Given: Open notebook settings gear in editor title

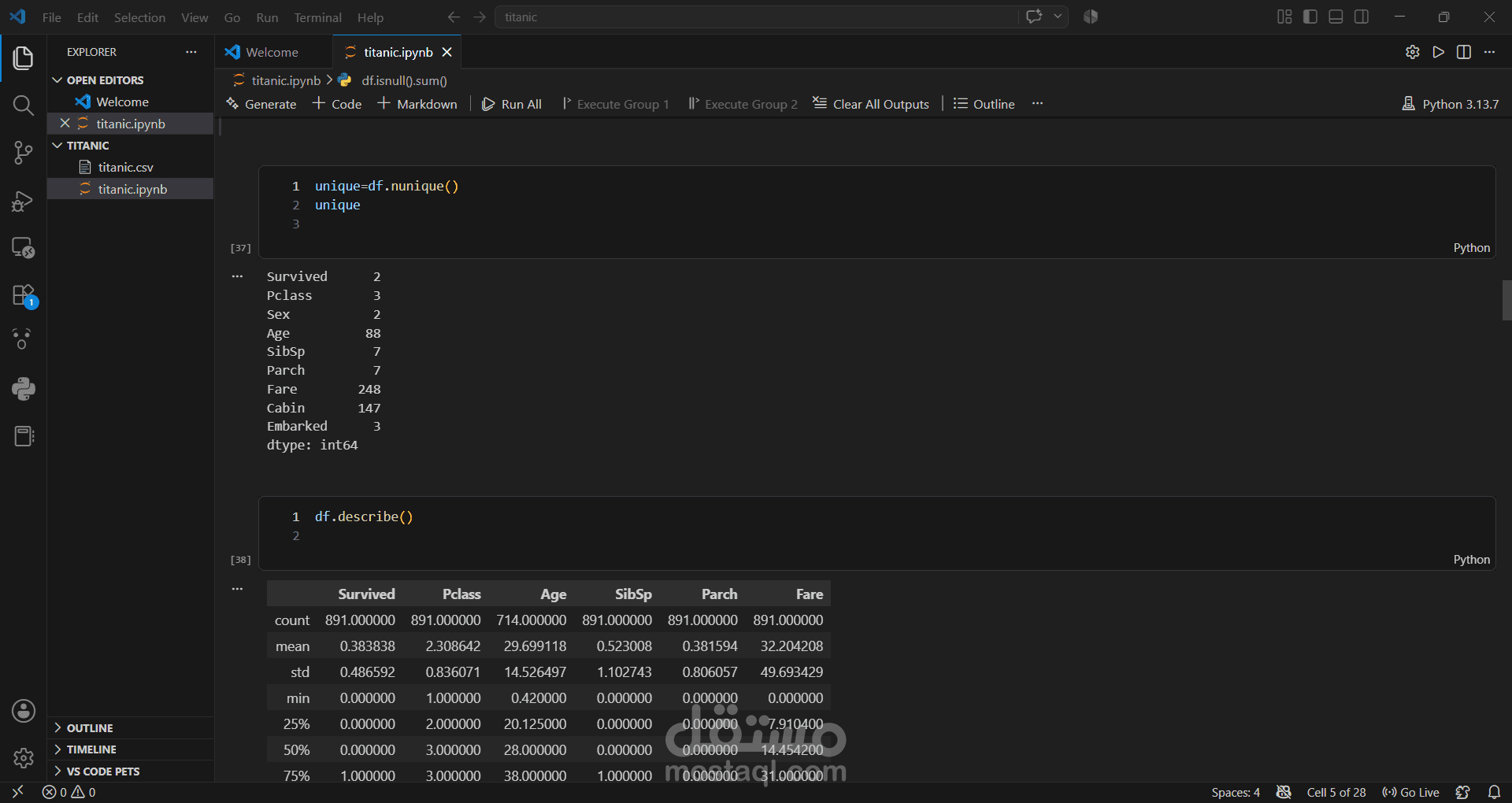Looking at the screenshot, I should click(1413, 52).
